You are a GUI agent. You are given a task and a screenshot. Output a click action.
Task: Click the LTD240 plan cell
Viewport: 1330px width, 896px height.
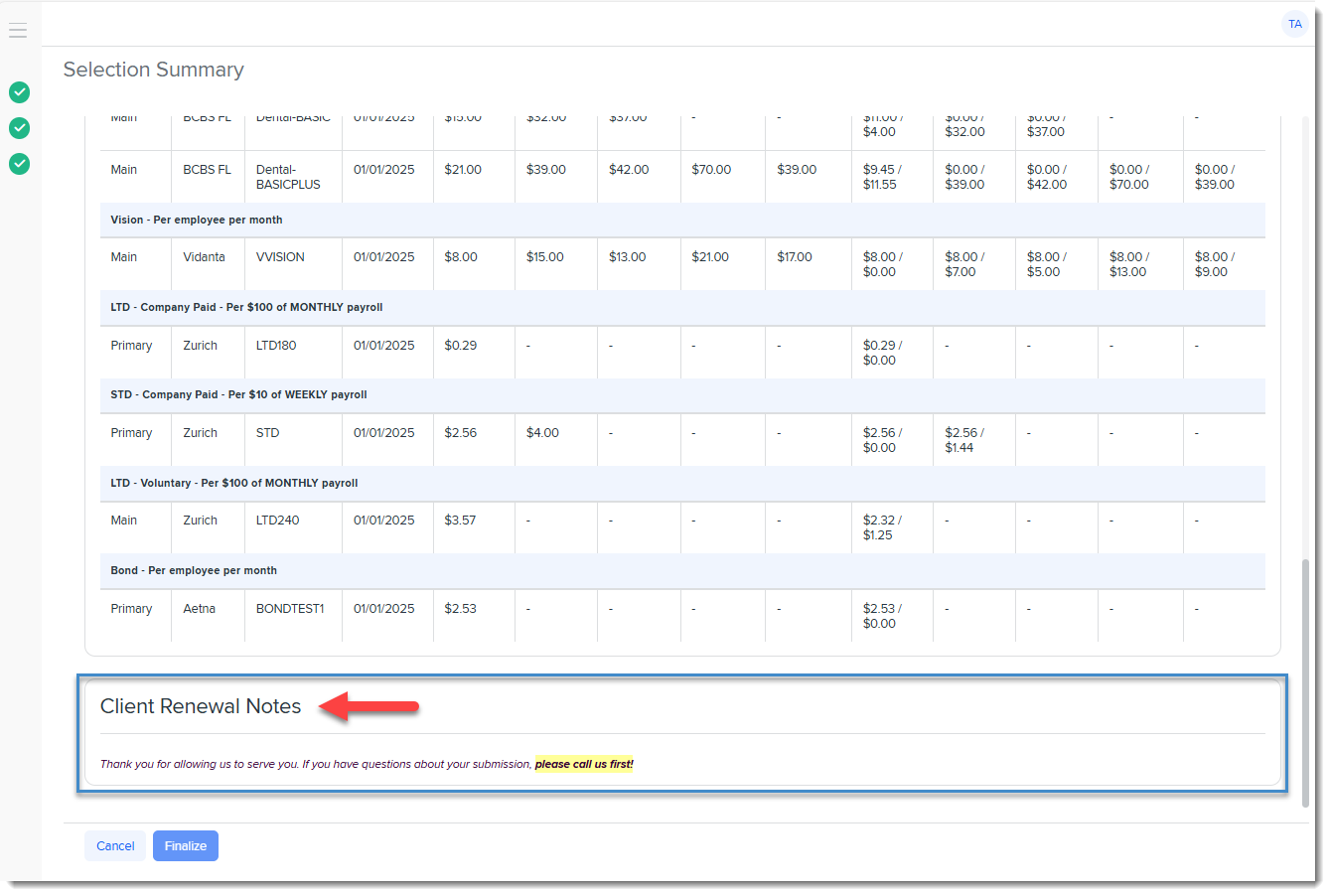tap(277, 521)
